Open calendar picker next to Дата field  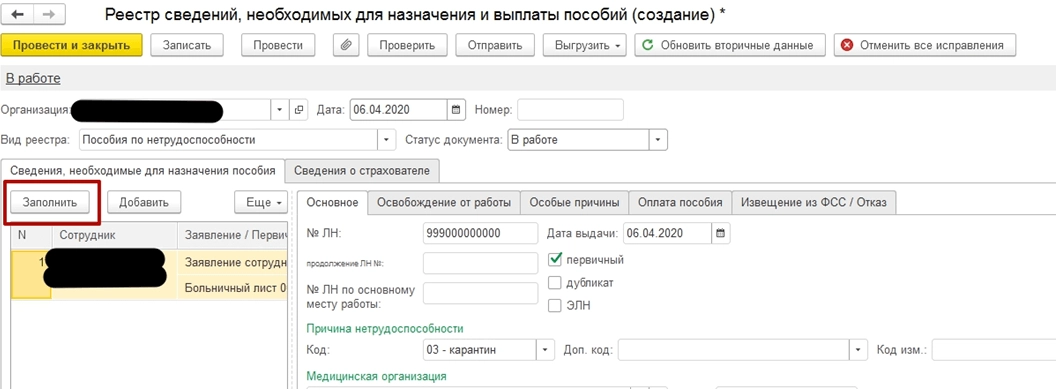(456, 109)
